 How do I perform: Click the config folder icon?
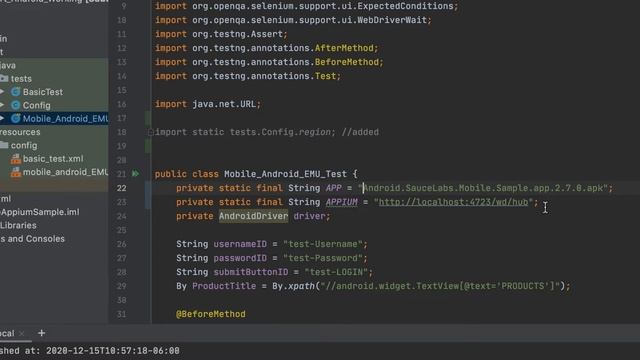pyautogui.click(x=4, y=145)
